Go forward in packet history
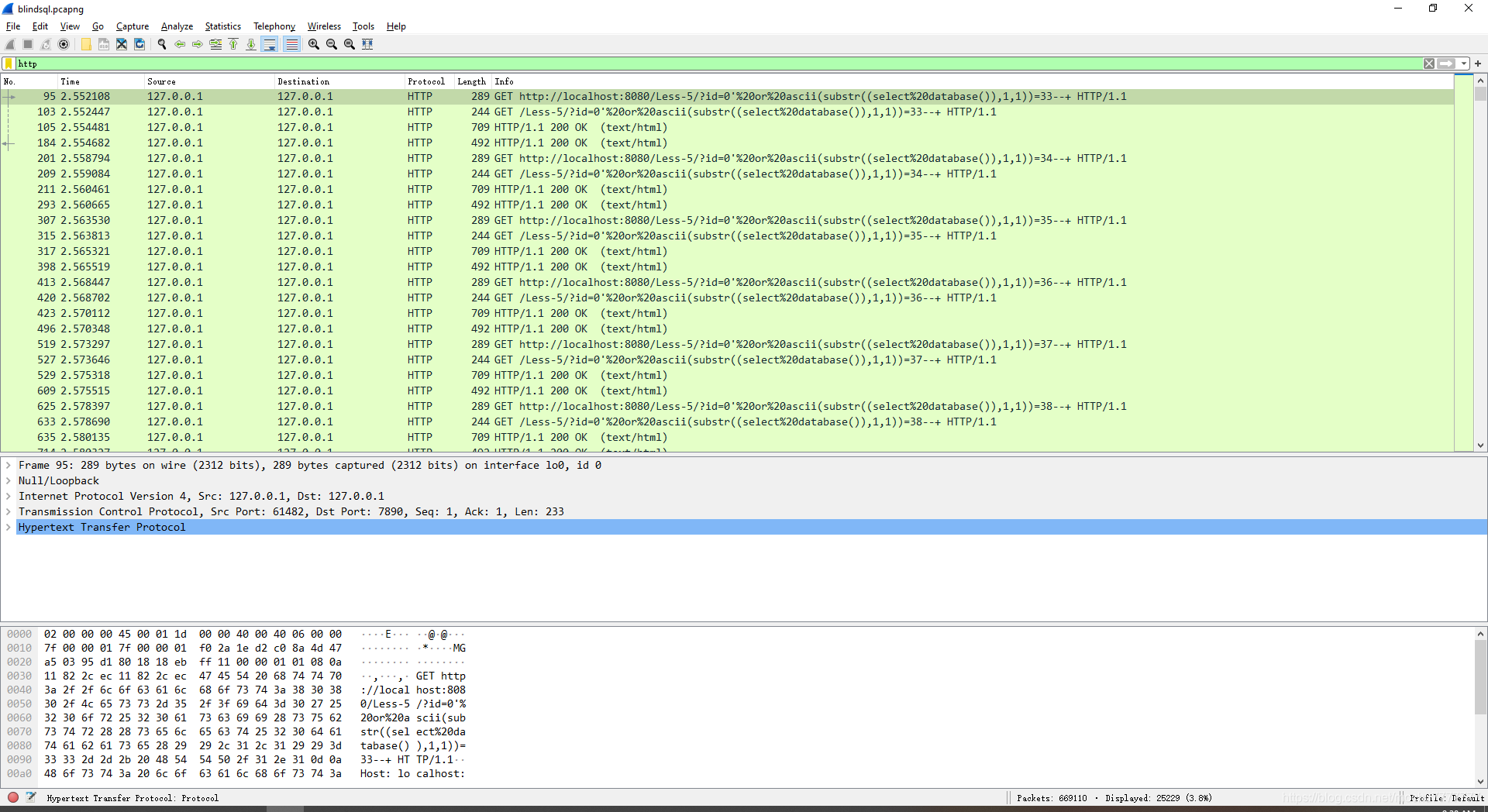The width and height of the screenshot is (1488, 812). pyautogui.click(x=198, y=44)
